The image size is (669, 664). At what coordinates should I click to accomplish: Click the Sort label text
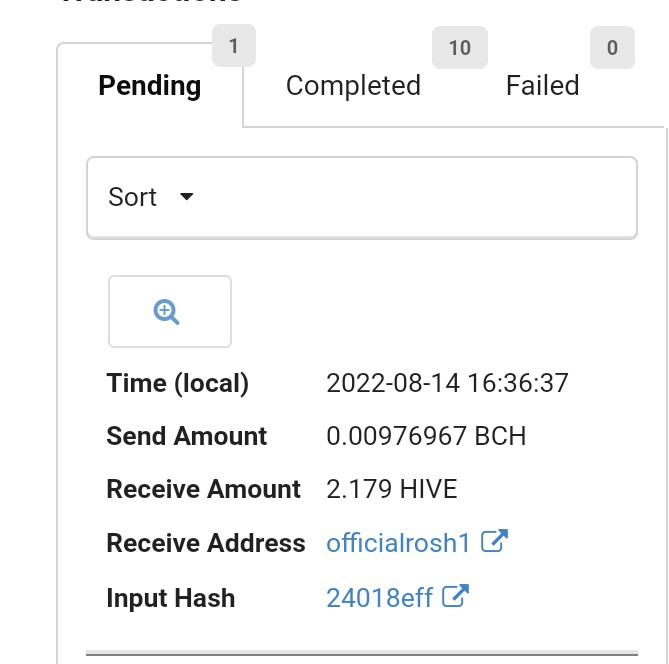[x=133, y=197]
